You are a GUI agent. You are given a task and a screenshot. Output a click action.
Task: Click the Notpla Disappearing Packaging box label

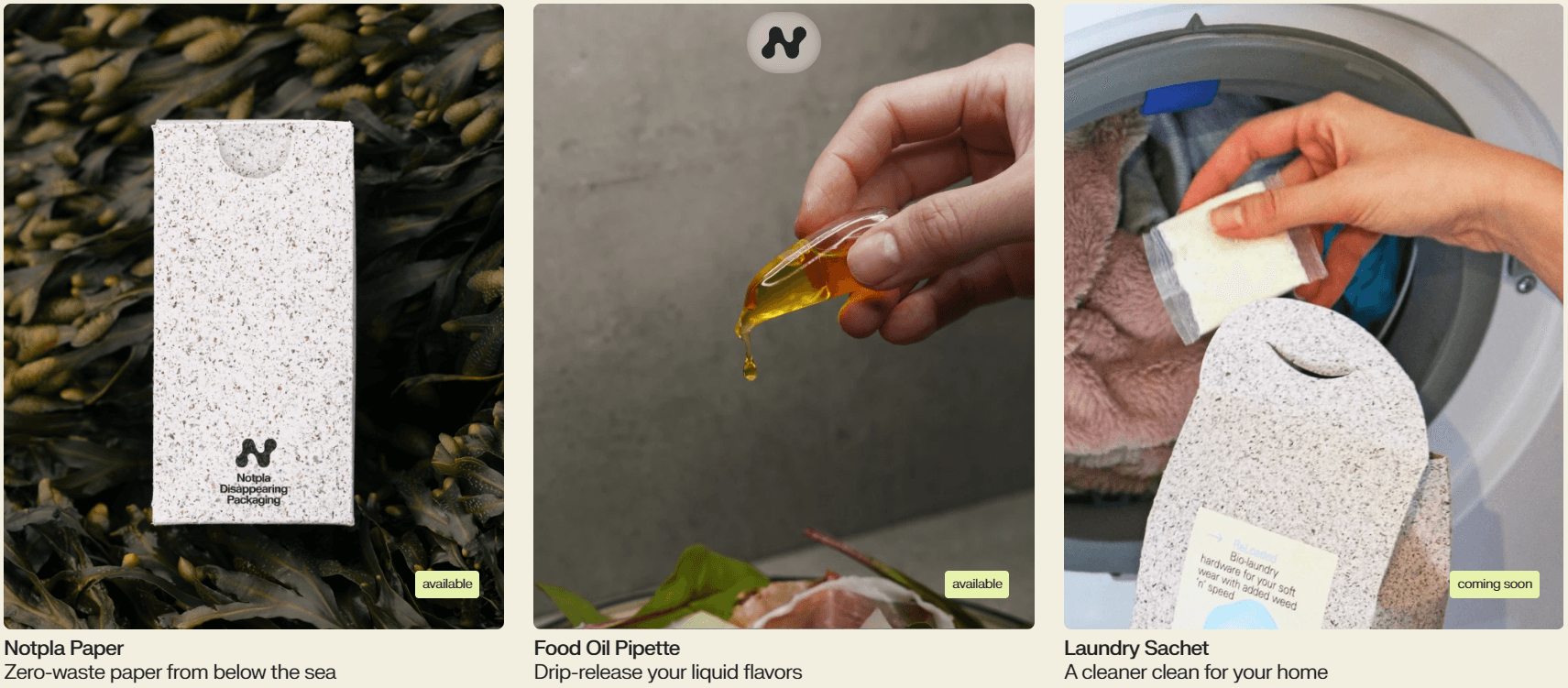254,489
